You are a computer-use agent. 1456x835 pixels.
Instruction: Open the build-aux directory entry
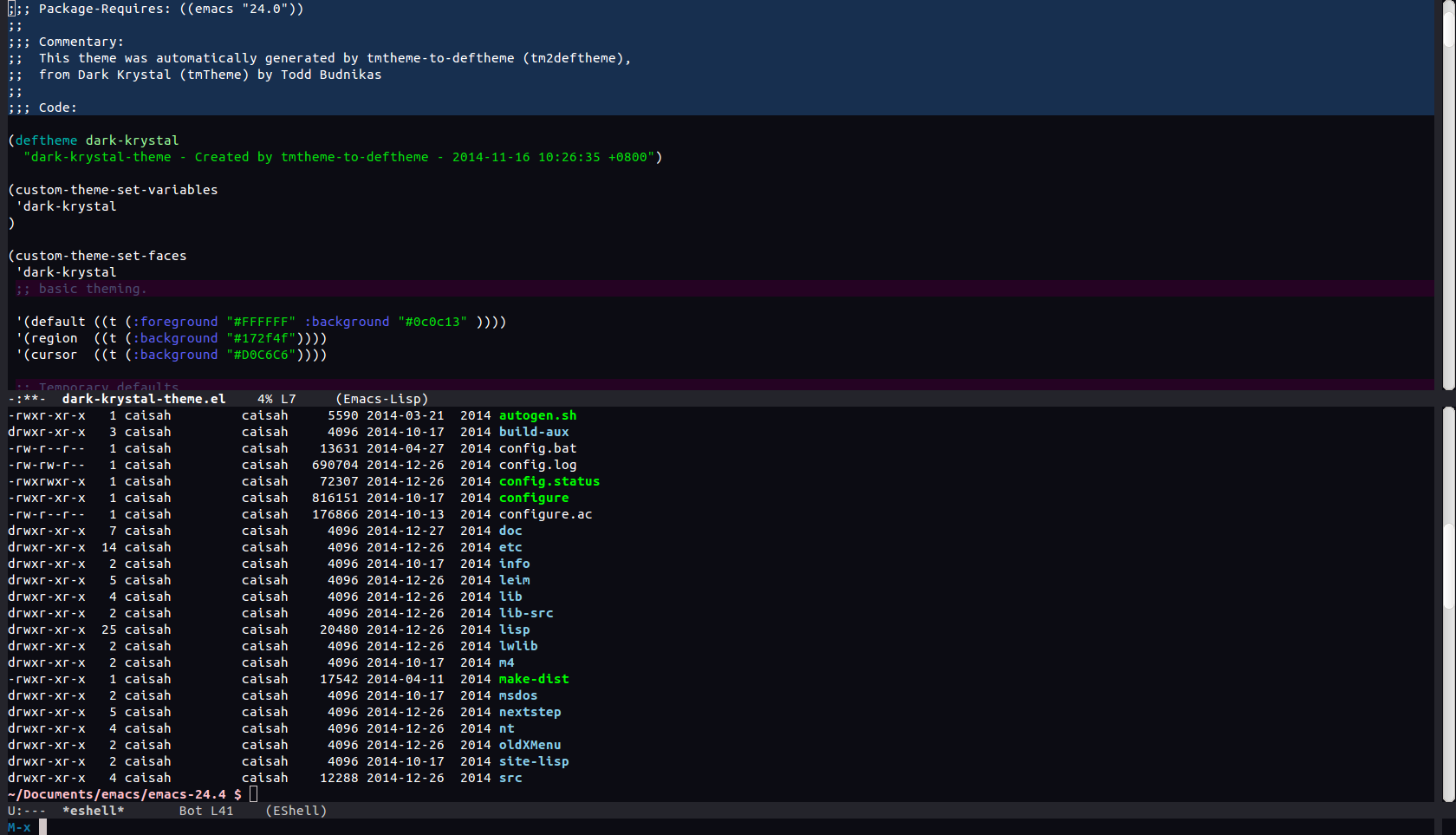coord(534,432)
